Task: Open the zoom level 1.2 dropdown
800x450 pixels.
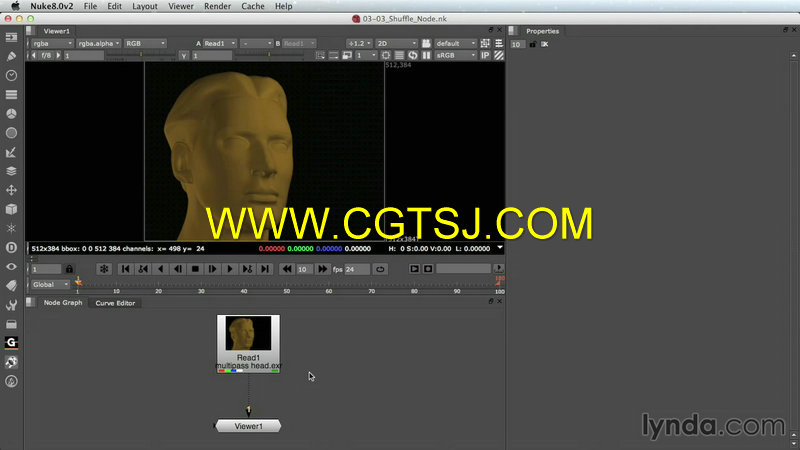Action: 359,43
